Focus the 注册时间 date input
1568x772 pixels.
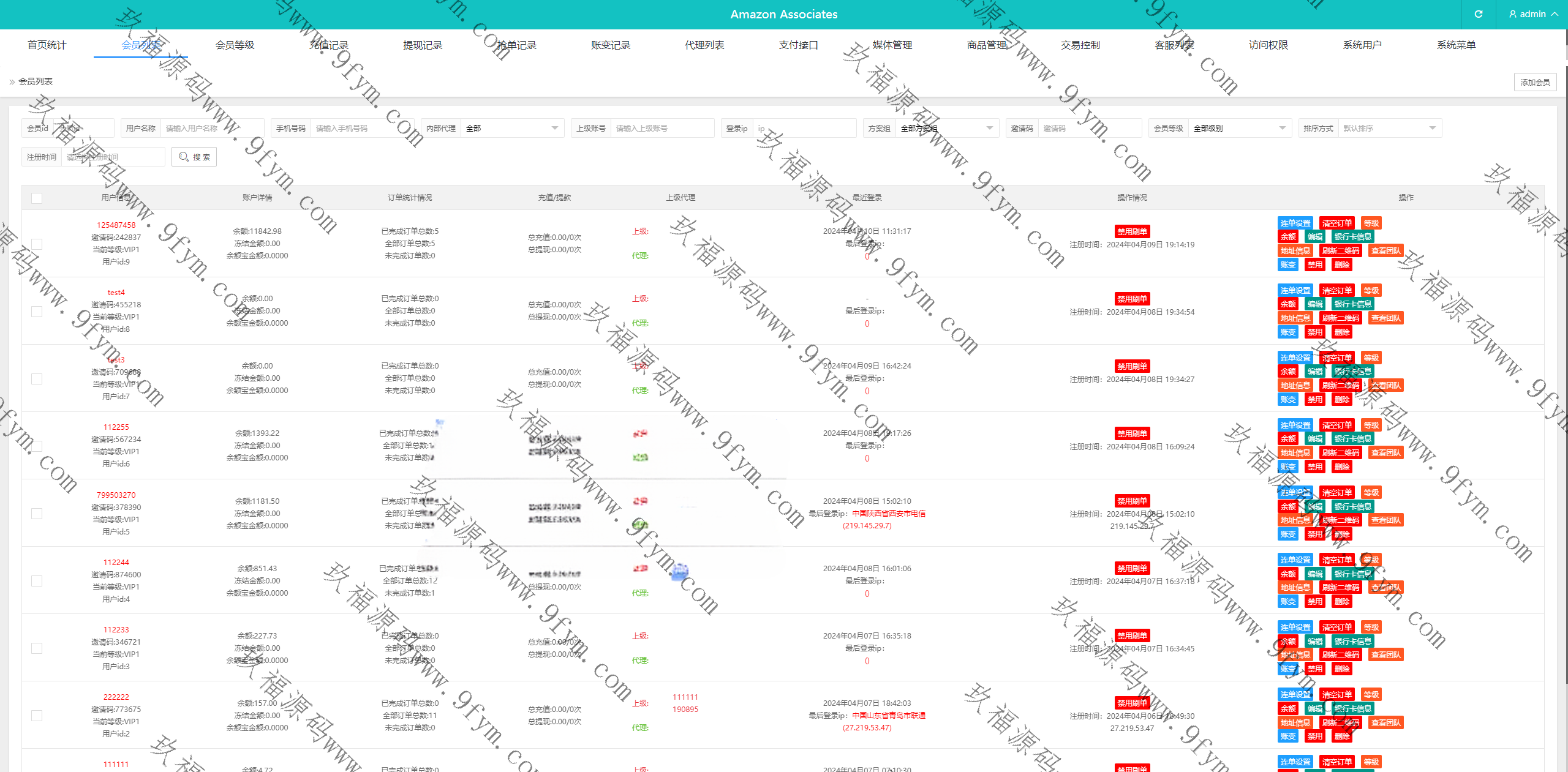click(x=112, y=157)
